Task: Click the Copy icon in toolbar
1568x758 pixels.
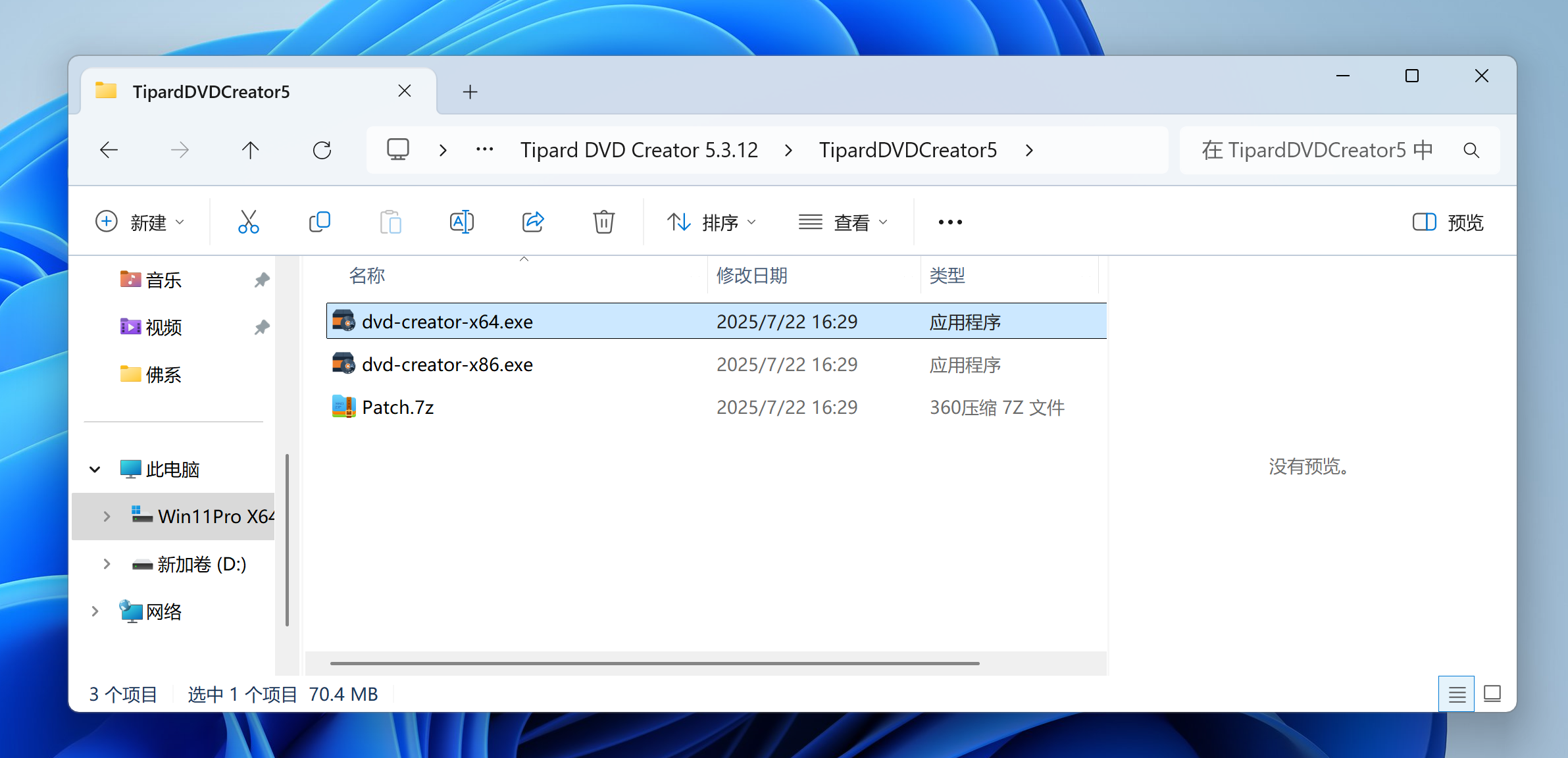Action: click(319, 222)
